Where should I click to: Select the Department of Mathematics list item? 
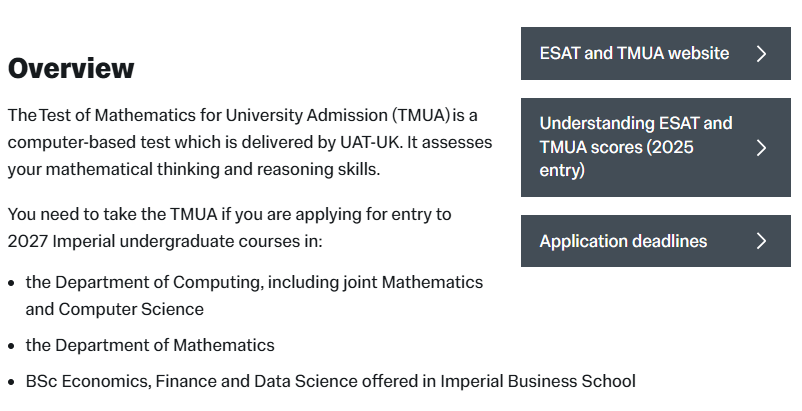pyautogui.click(x=150, y=346)
